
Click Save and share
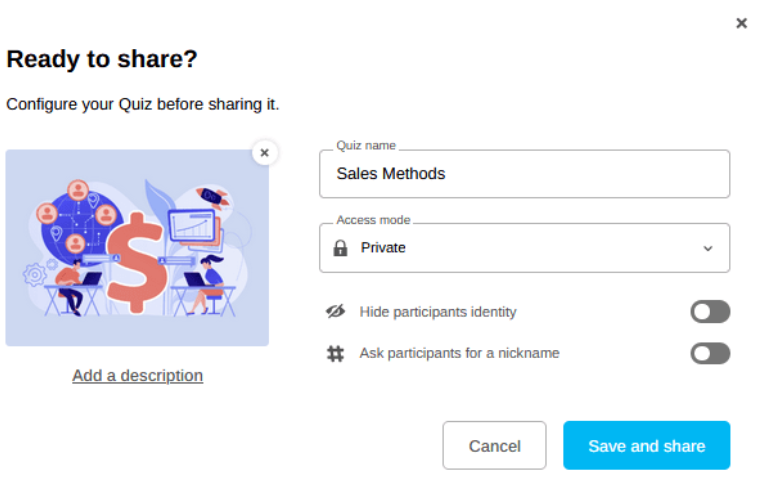[x=646, y=446]
